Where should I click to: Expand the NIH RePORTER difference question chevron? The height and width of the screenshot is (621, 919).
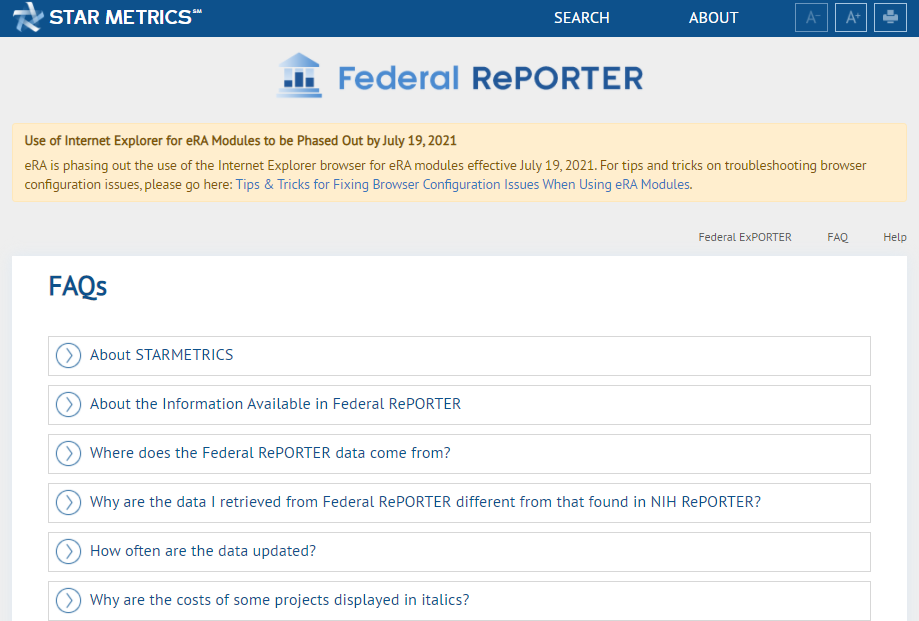click(x=69, y=502)
